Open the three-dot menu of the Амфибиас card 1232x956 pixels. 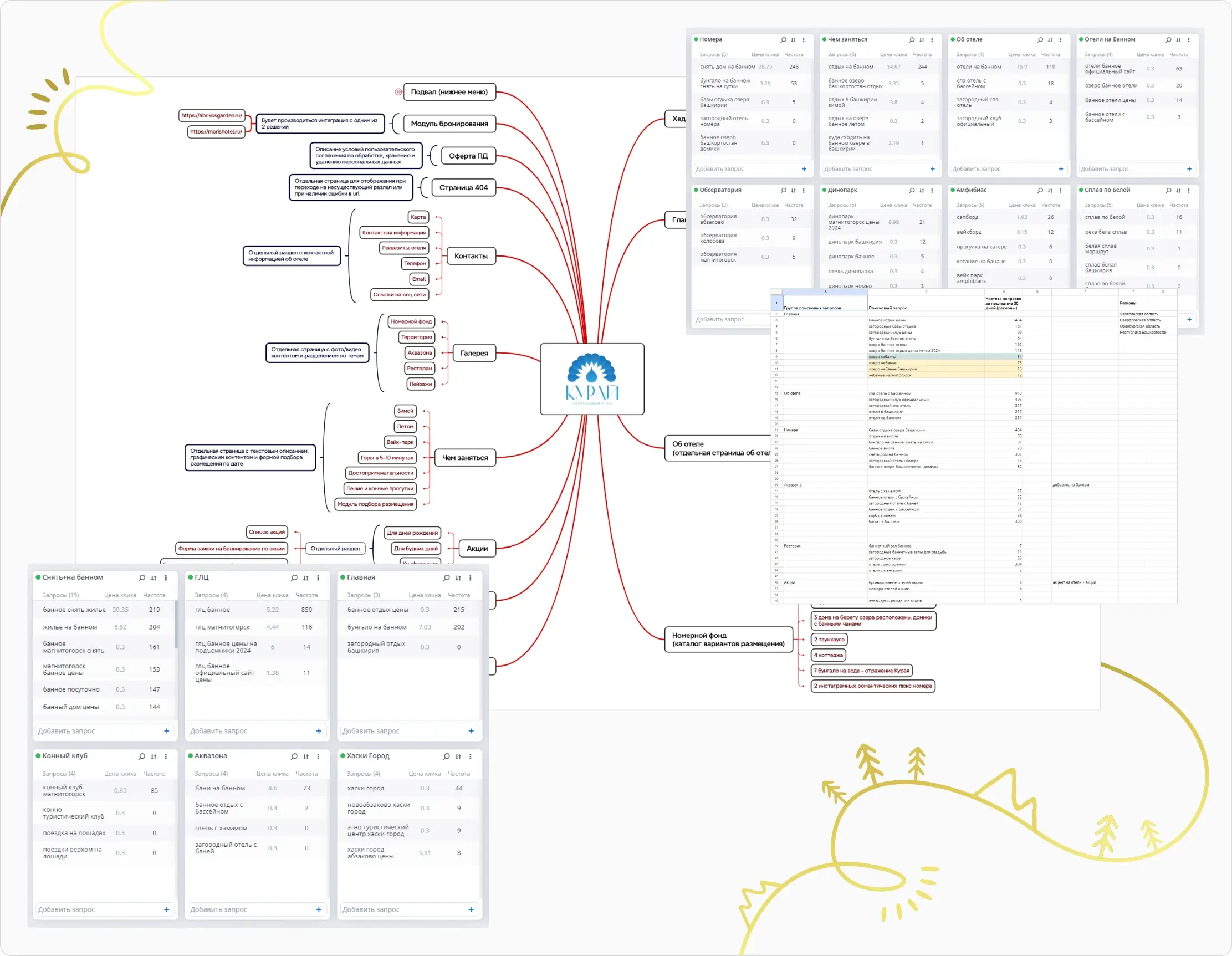[1061, 191]
